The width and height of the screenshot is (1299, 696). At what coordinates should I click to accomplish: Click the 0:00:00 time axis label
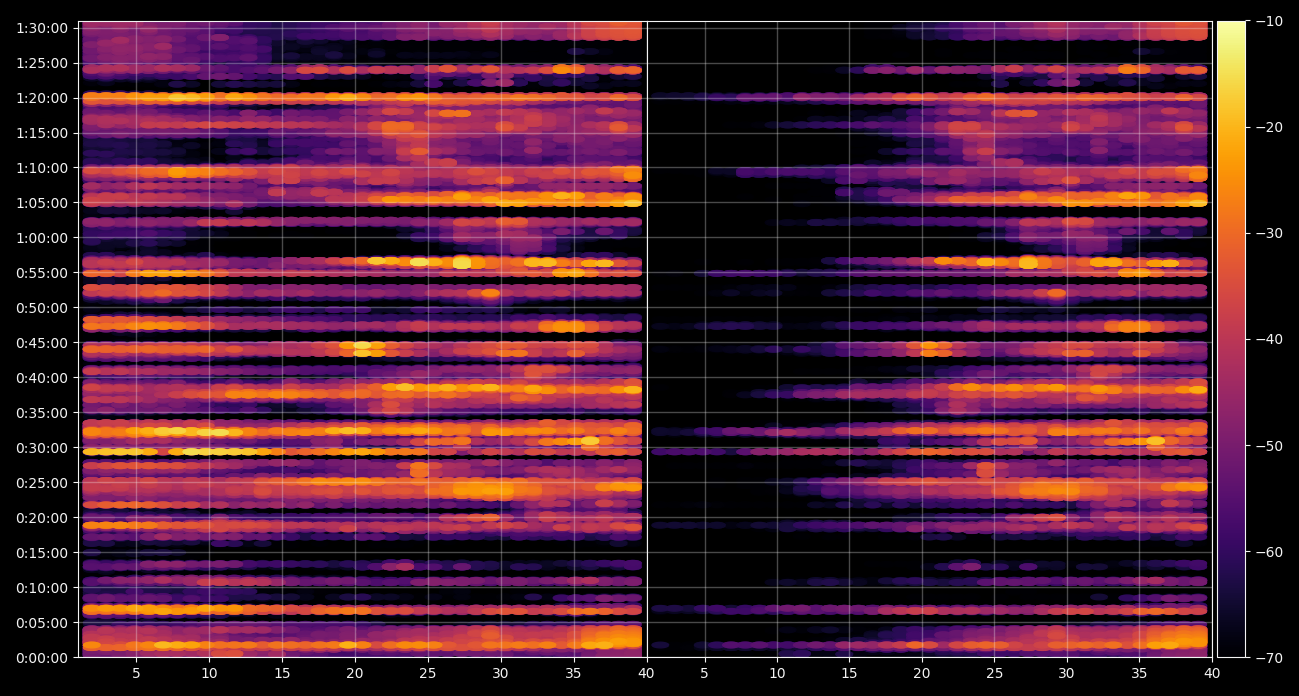(x=42, y=658)
